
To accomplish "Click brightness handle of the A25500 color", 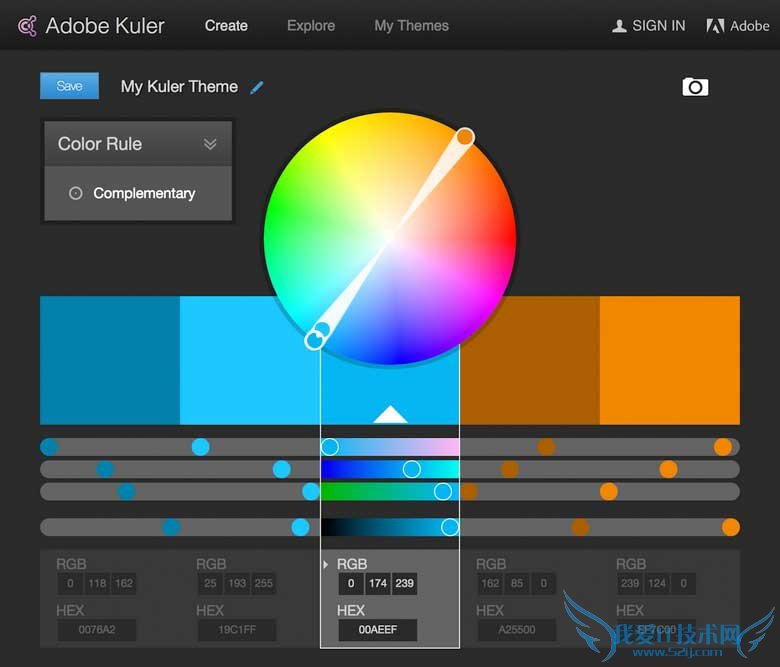I will [580, 527].
